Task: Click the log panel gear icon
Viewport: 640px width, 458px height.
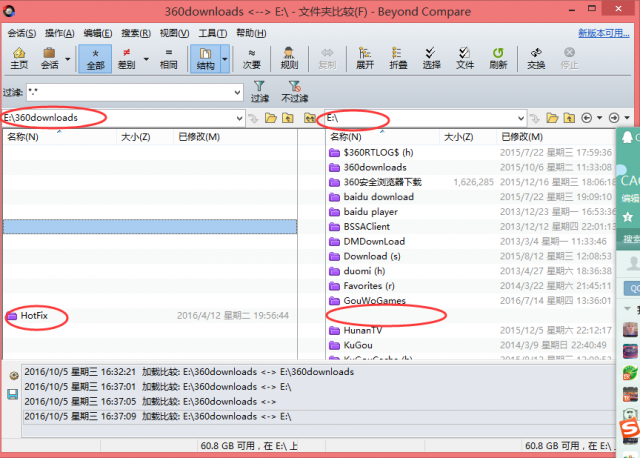Action: coord(13,376)
